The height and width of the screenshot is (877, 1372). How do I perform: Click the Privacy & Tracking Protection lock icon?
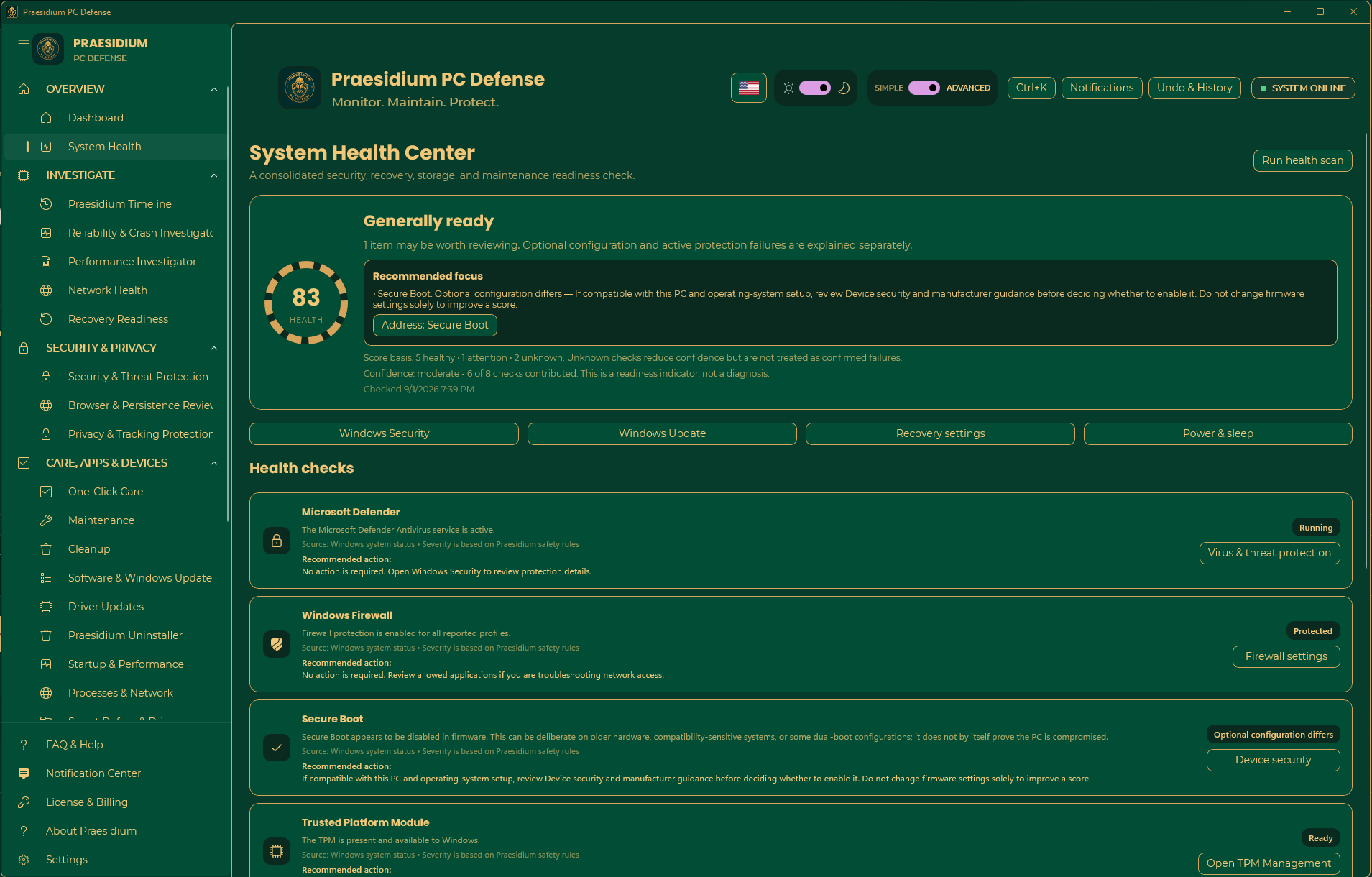pyautogui.click(x=46, y=434)
